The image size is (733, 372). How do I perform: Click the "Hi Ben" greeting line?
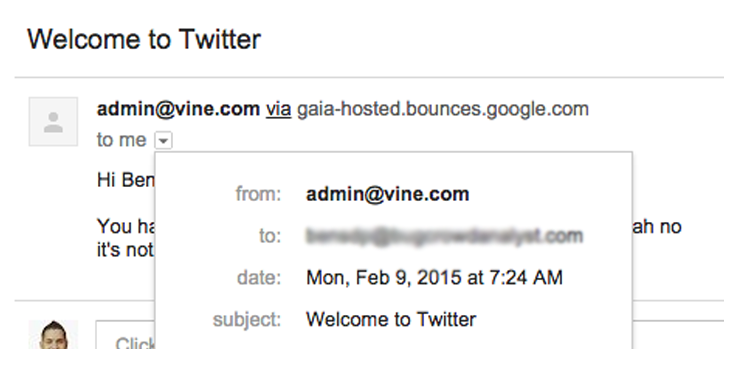[125, 180]
